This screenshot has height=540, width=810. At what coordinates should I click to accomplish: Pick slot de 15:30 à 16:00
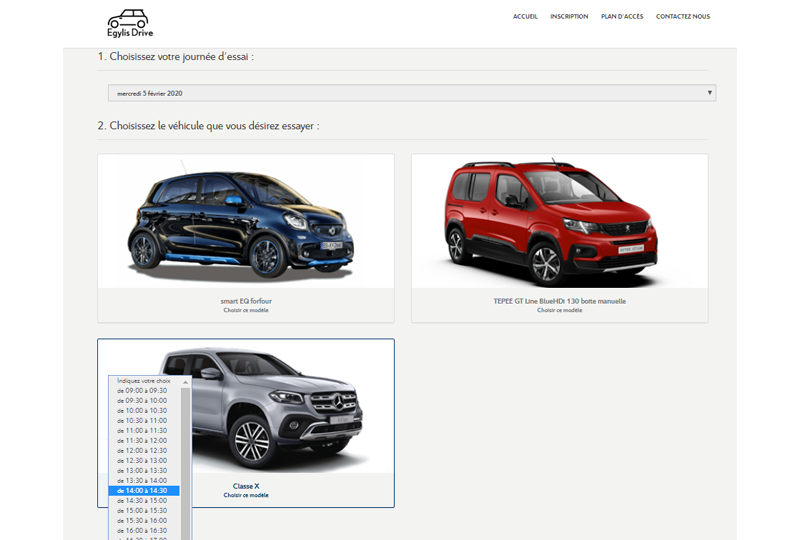coord(144,520)
